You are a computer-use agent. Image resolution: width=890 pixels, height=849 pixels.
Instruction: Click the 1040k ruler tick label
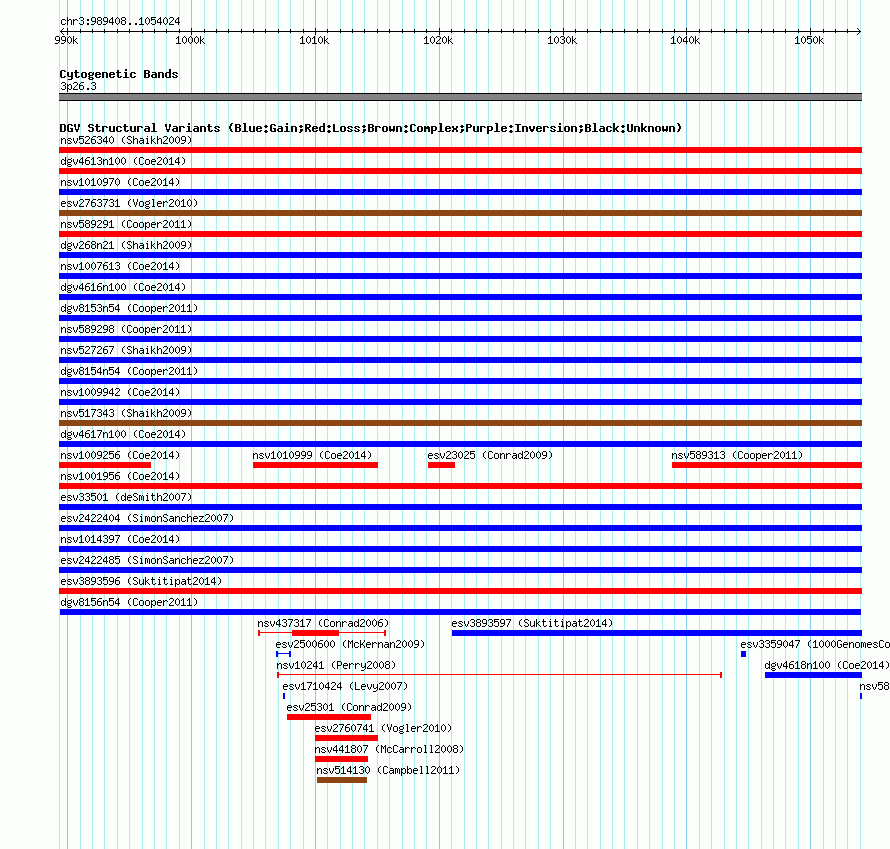click(685, 40)
